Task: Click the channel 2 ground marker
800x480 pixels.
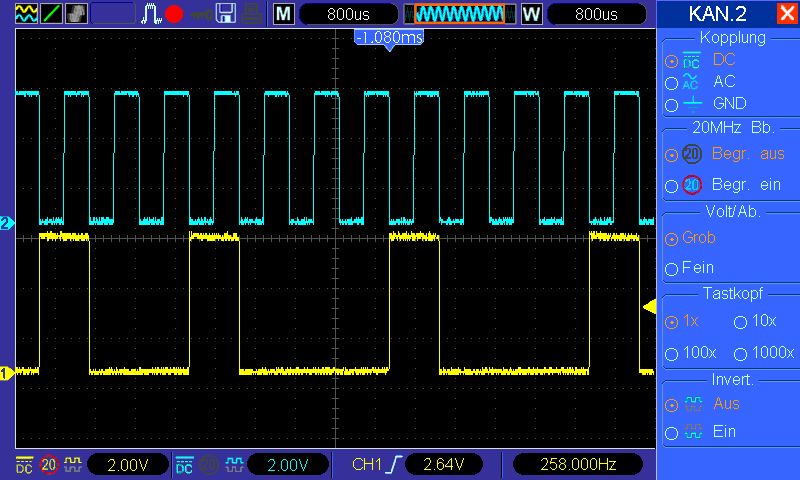Action: point(6,224)
